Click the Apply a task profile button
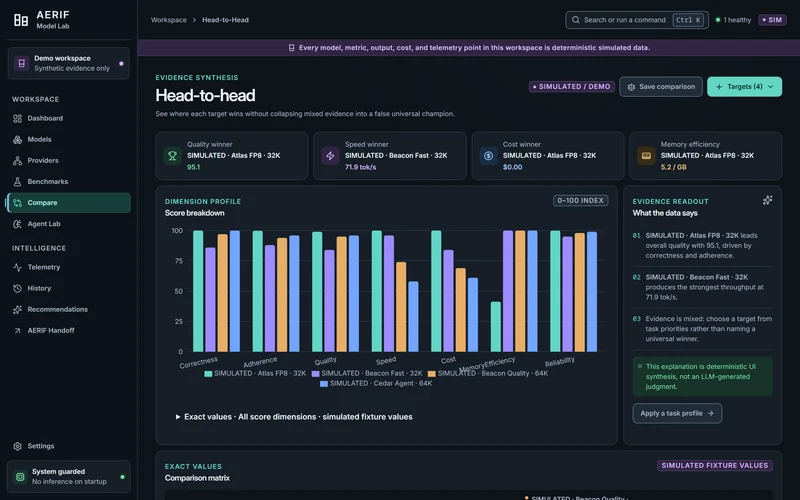This screenshot has height=500, width=800. (x=677, y=413)
